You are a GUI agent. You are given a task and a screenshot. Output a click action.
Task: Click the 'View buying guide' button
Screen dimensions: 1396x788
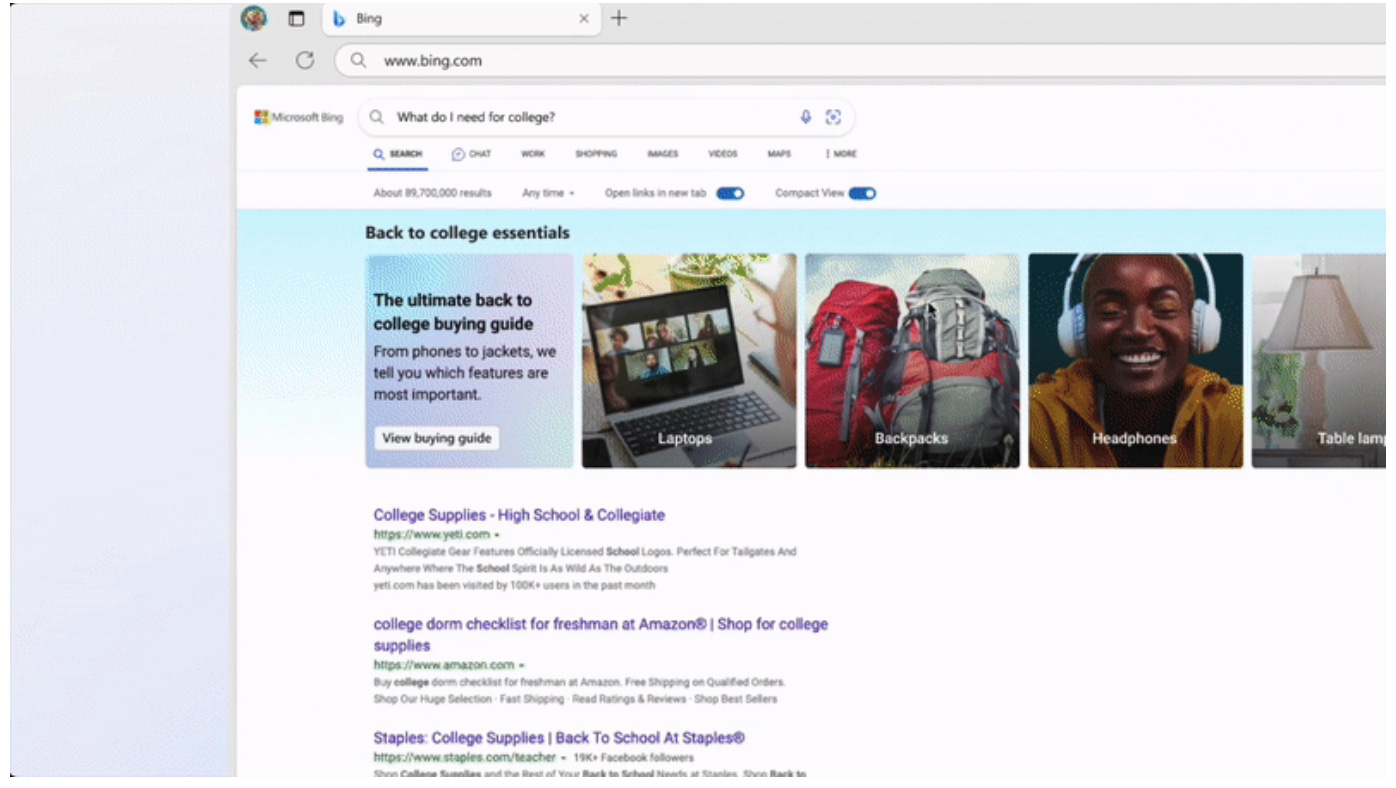pos(436,438)
